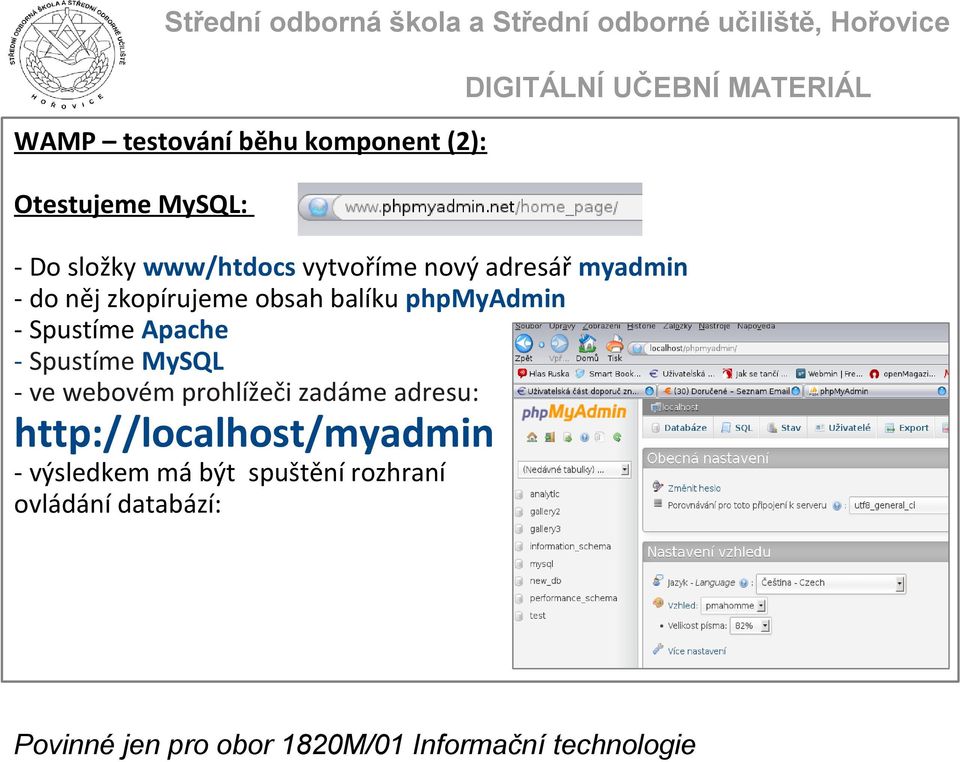Screen dimensions: 960x762
Task: Click the help icon beside Porovnávání pro toto připojení
Action: point(836,506)
